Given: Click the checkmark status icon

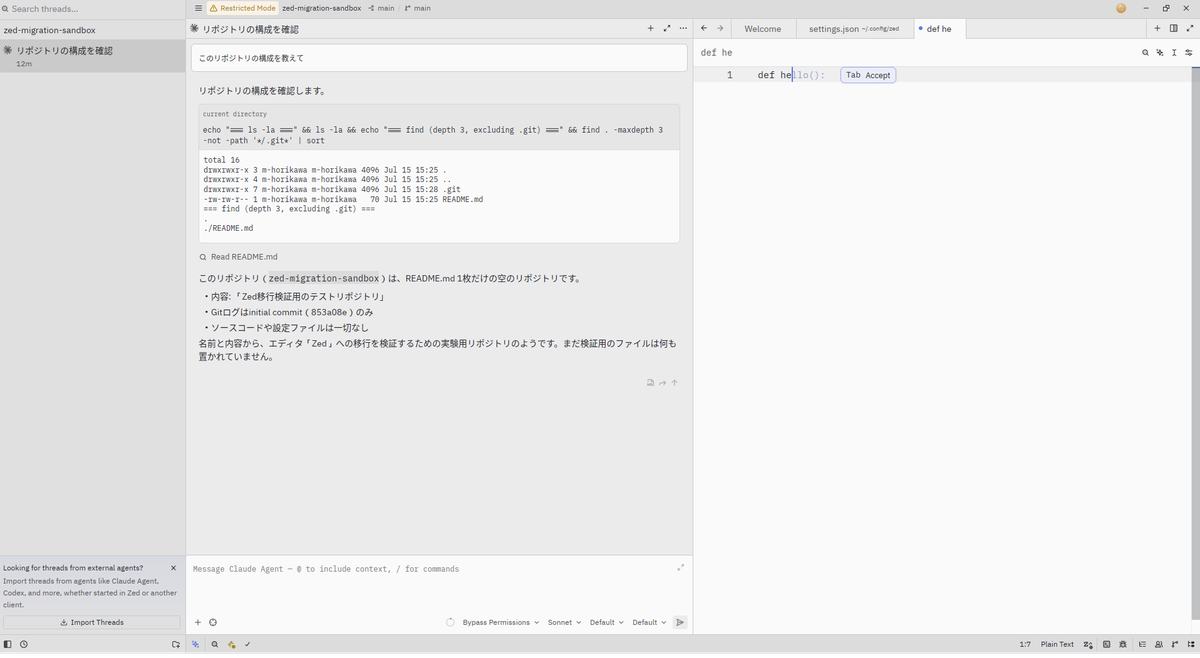Looking at the screenshot, I should (247, 645).
